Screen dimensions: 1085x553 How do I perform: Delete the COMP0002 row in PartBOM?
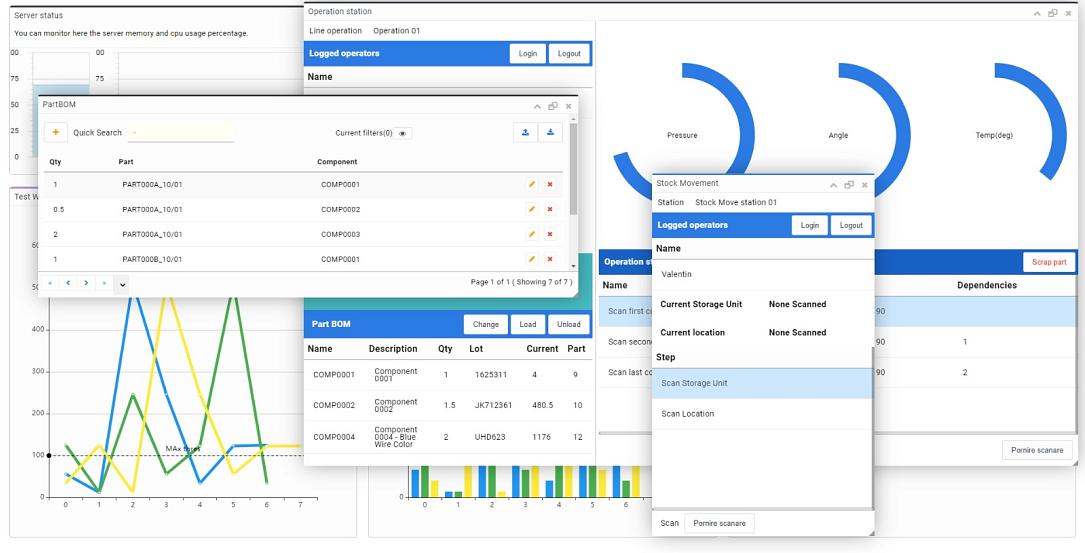coord(550,209)
